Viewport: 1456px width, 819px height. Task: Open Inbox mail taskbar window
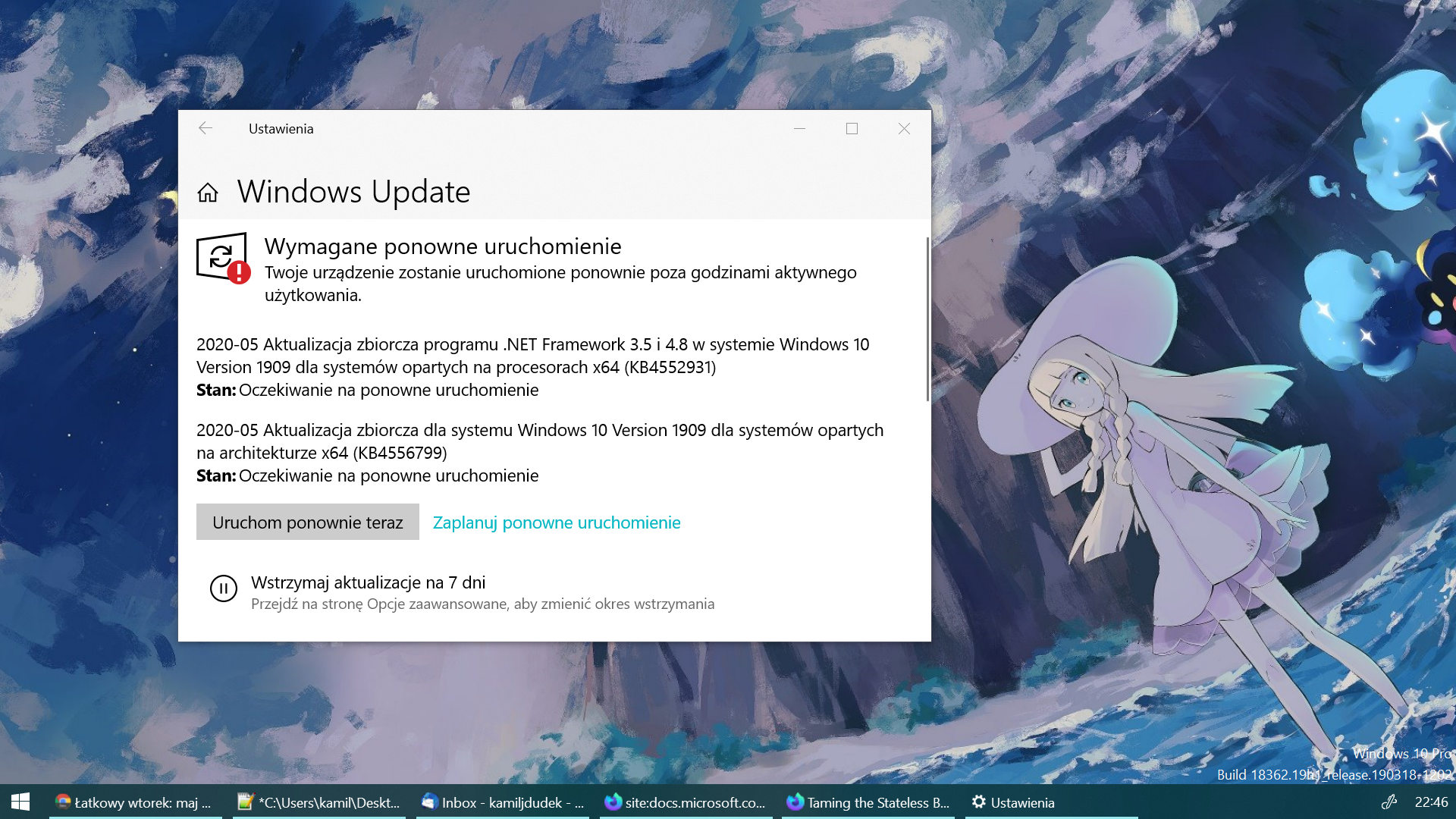coord(503,802)
